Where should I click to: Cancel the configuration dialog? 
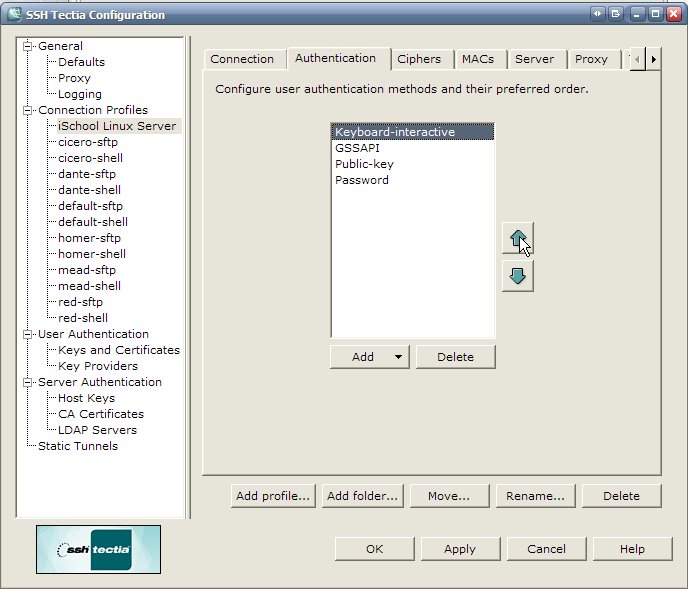click(x=546, y=549)
